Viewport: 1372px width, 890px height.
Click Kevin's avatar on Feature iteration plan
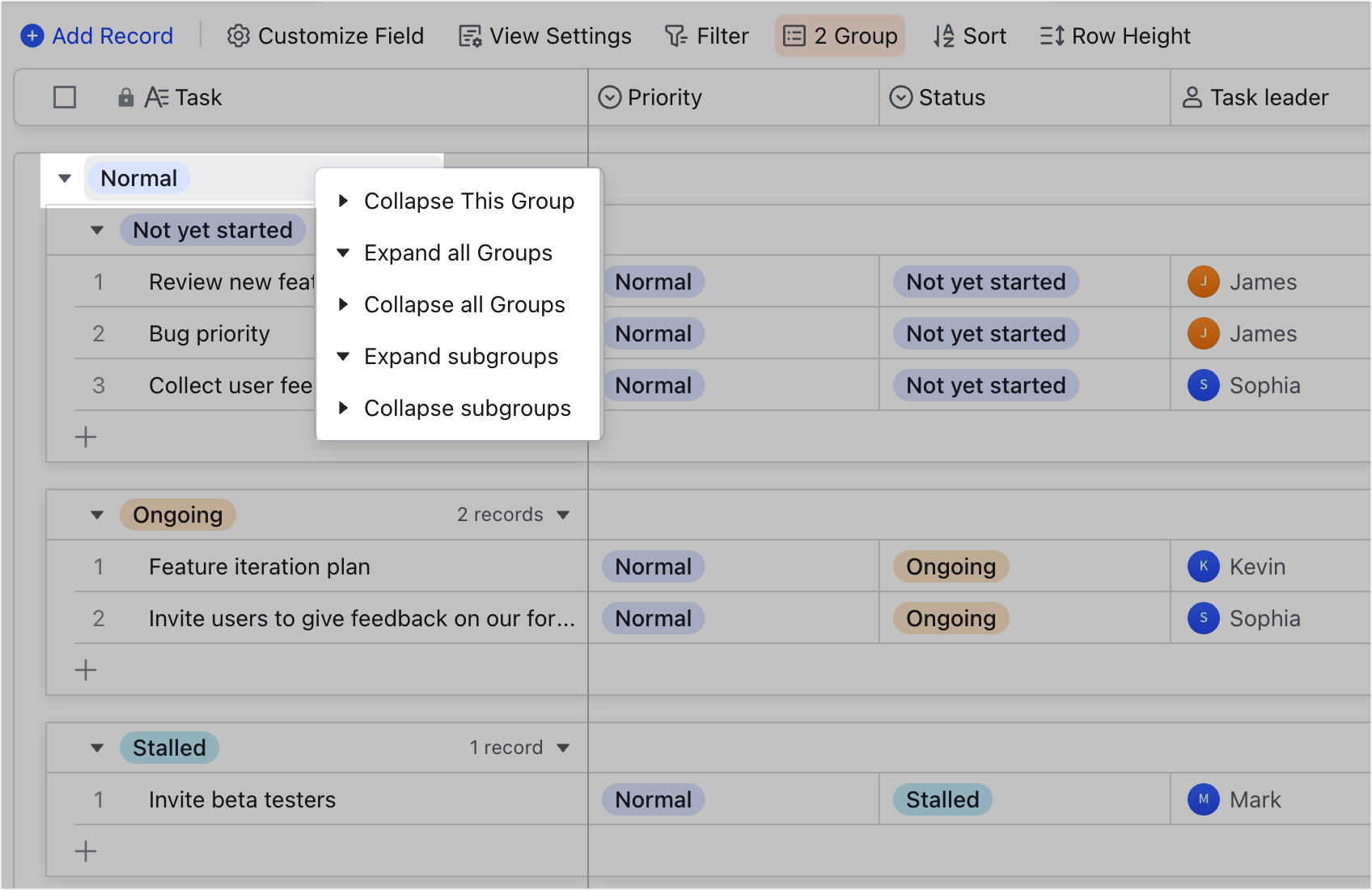1204,566
